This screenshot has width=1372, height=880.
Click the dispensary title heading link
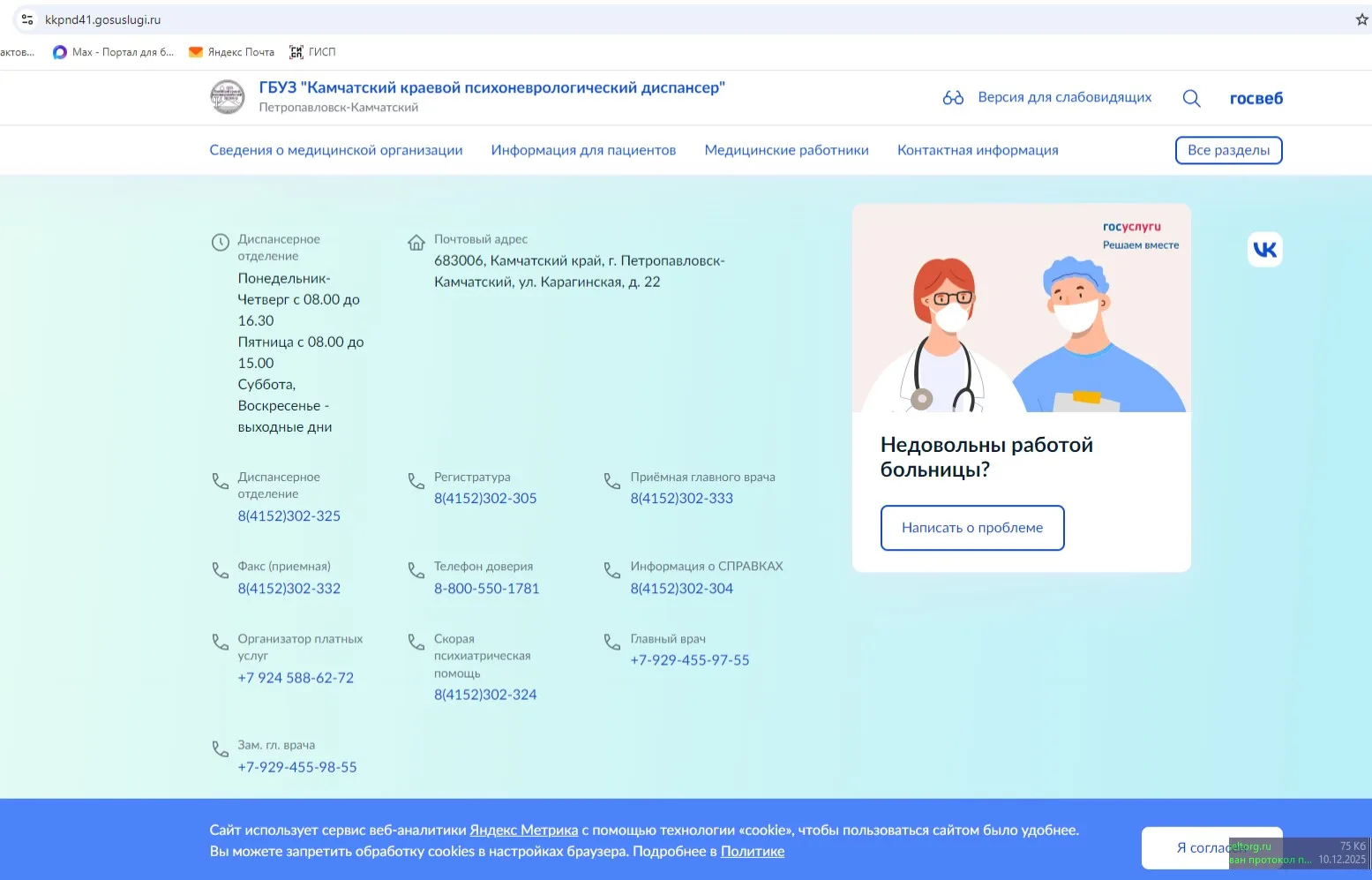tap(492, 87)
